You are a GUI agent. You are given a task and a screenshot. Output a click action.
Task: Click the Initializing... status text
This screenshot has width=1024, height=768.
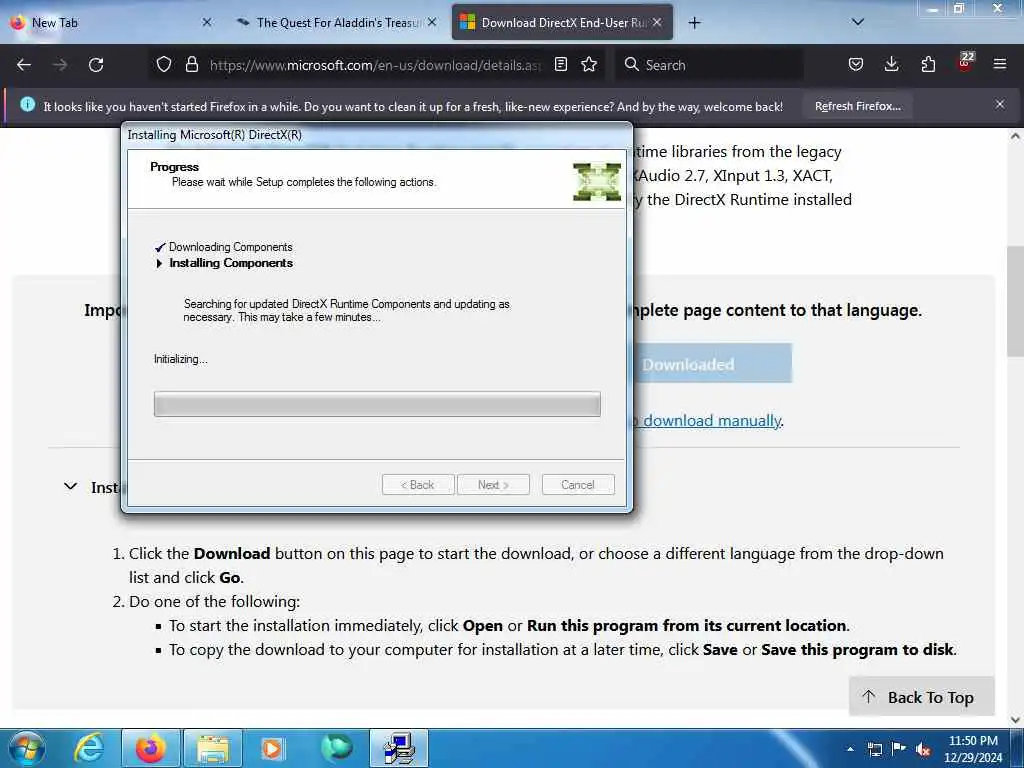[181, 359]
